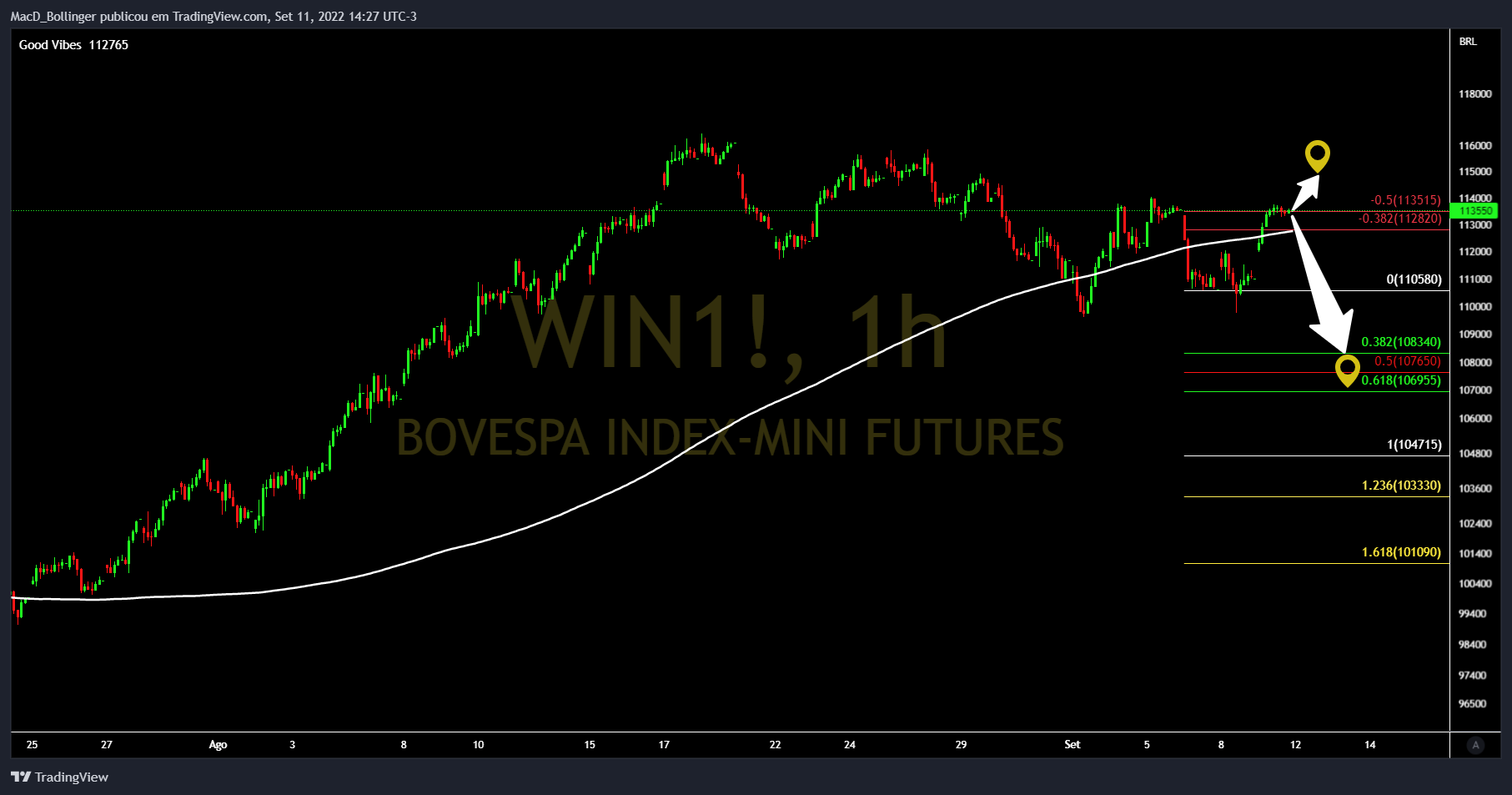Click the Good Vibes value 112765
Viewport: 1512px width, 795px height.
pos(108,45)
